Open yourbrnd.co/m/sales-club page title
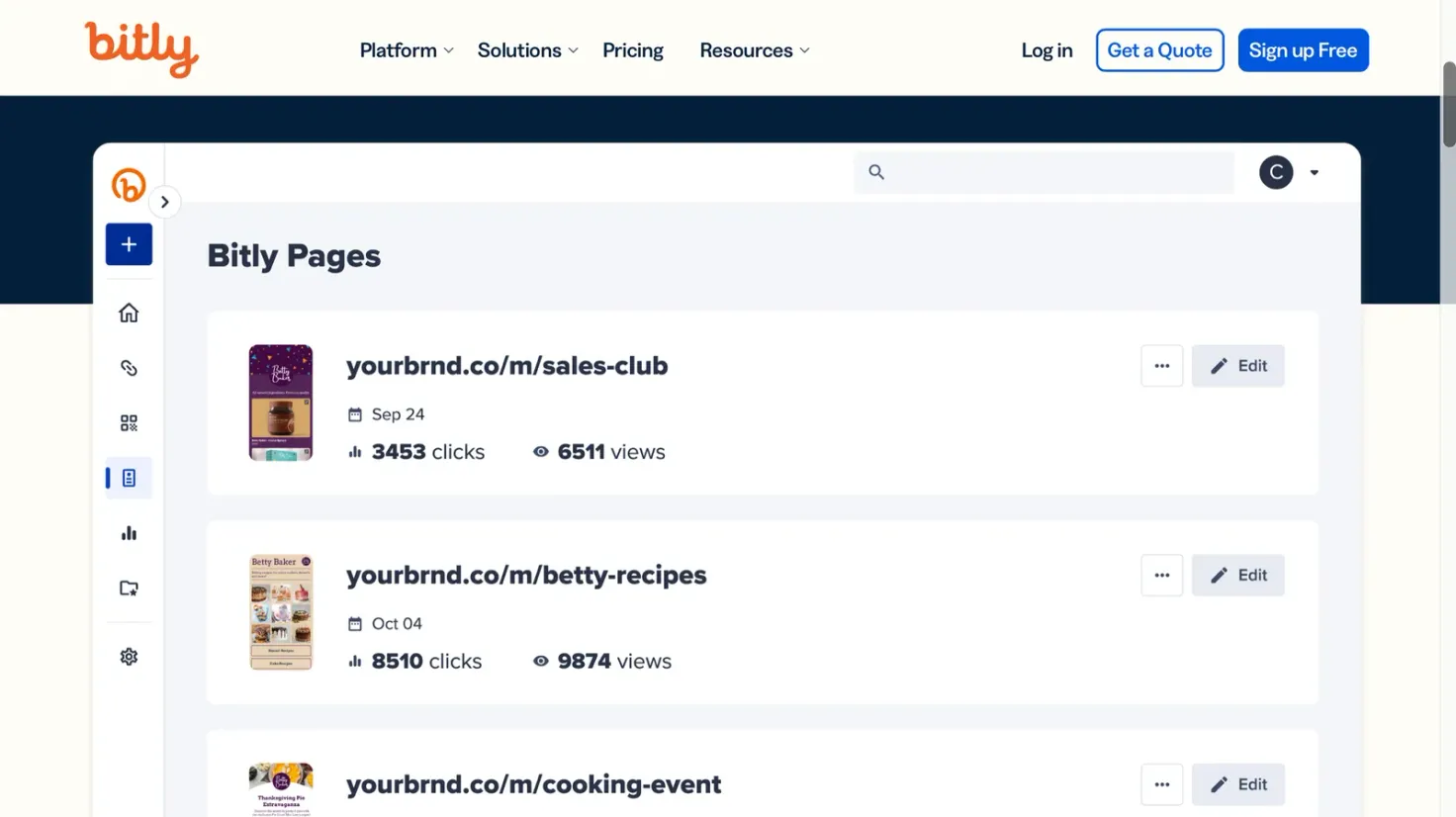The height and width of the screenshot is (817, 1456). 507,366
